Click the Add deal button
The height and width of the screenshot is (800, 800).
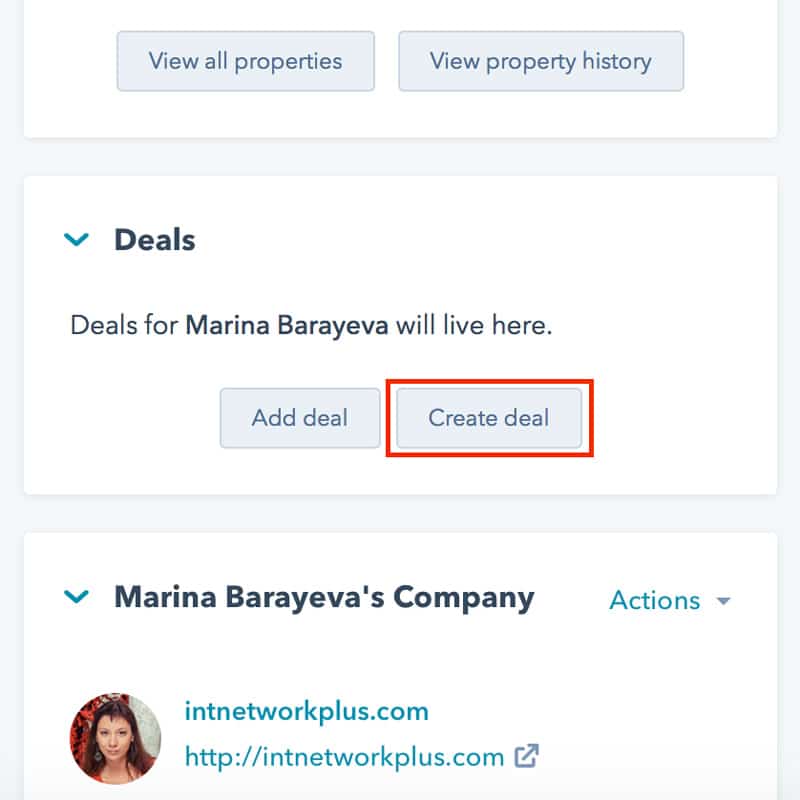(300, 418)
